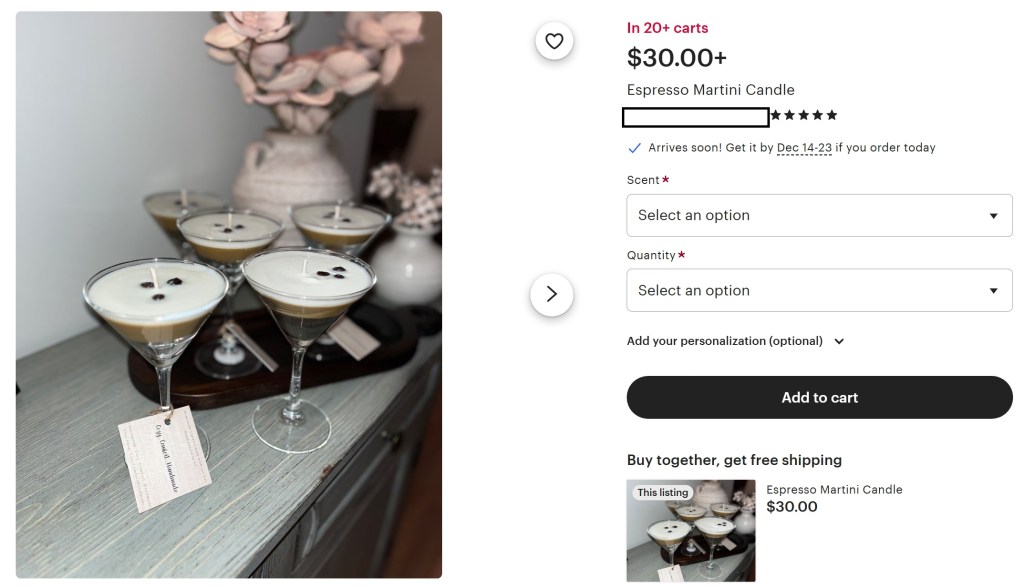
Task: Click the In 20+ carts text
Action: (x=667, y=28)
